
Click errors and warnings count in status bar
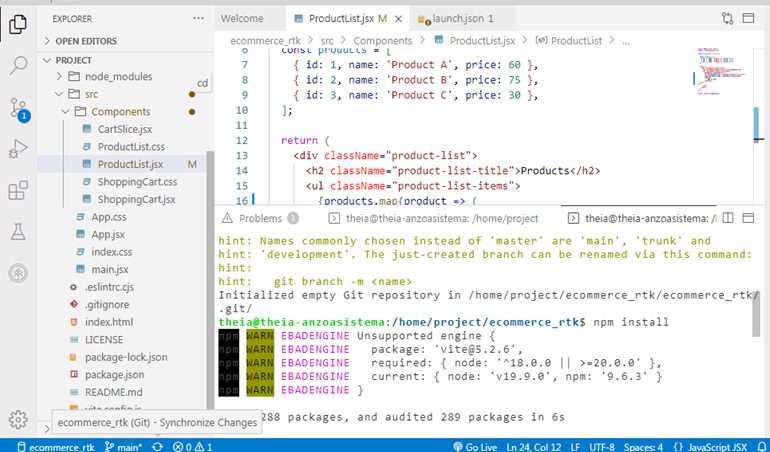coord(193,447)
